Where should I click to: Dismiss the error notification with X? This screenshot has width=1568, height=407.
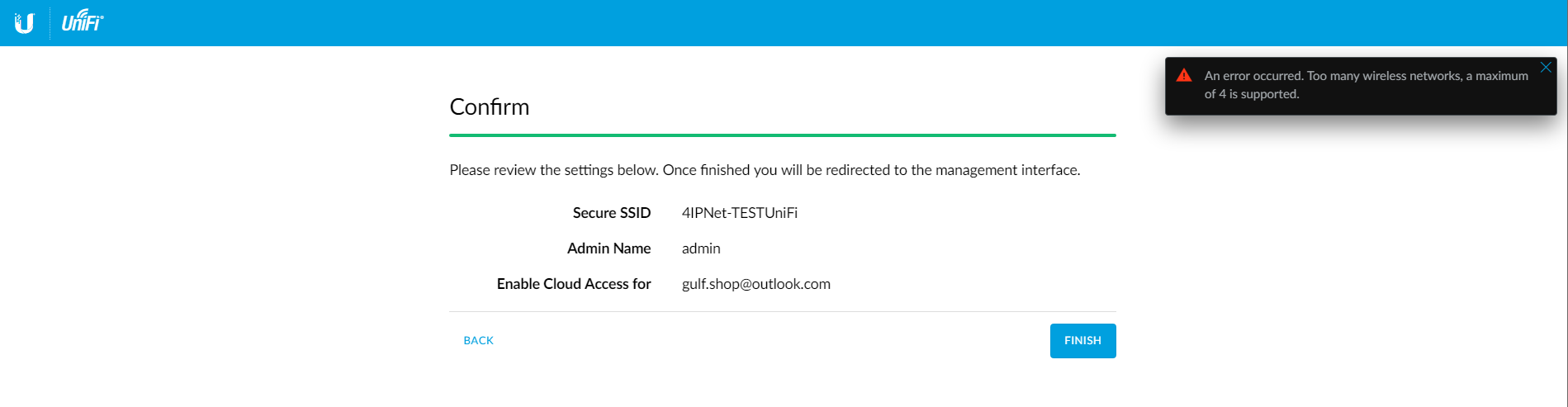pyautogui.click(x=1546, y=68)
